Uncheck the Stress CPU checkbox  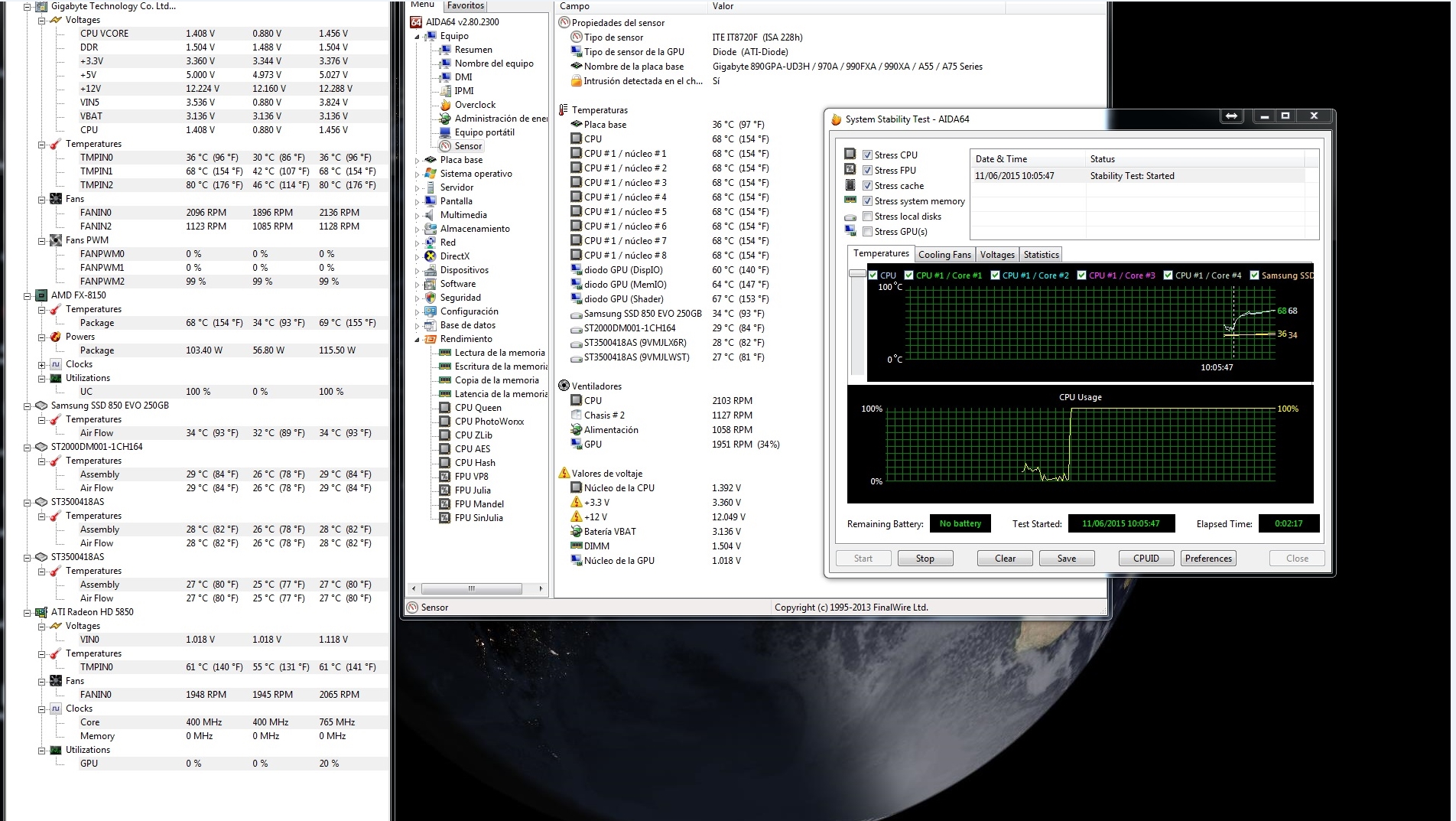(867, 155)
